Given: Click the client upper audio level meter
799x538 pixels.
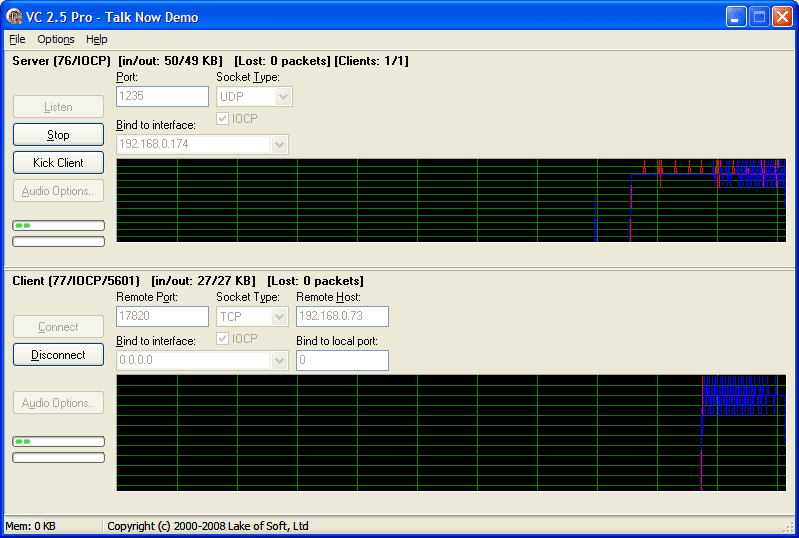Looking at the screenshot, I should tap(58, 441).
